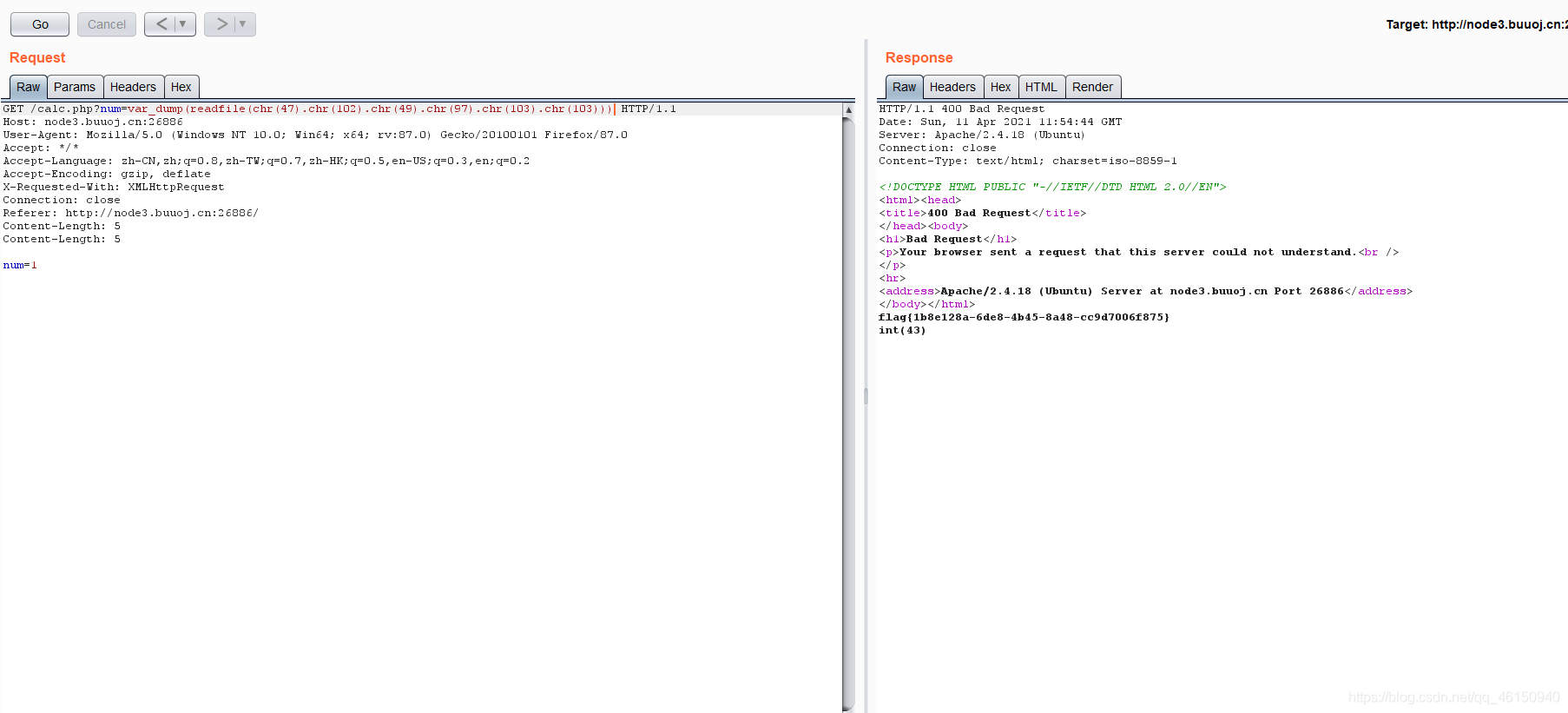Click the Referer header line
1568x713 pixels.
click(130, 213)
